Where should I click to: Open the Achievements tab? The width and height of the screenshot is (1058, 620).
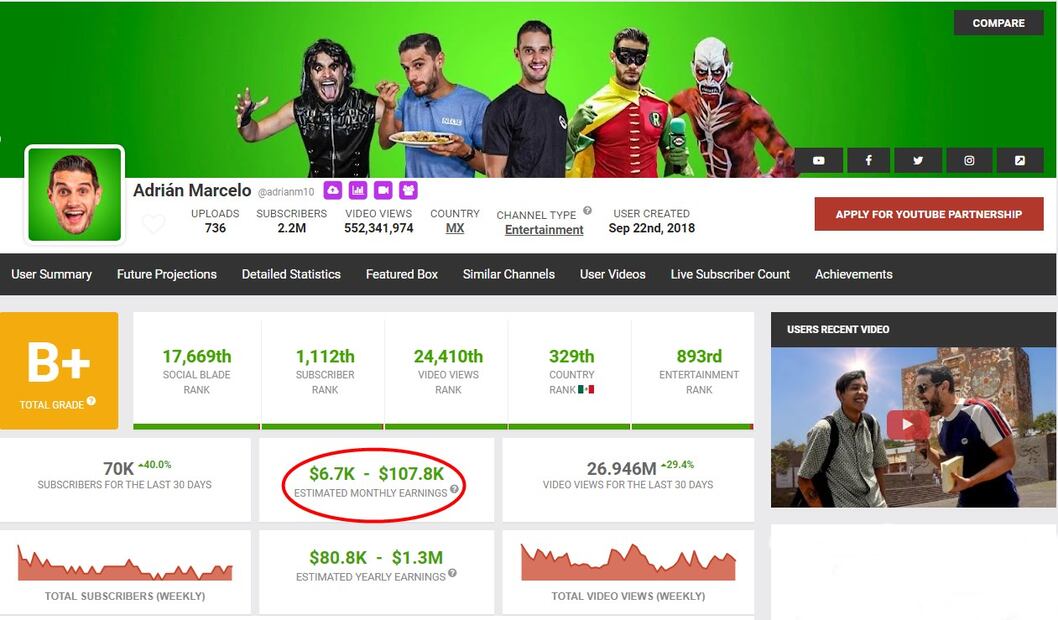click(858, 274)
